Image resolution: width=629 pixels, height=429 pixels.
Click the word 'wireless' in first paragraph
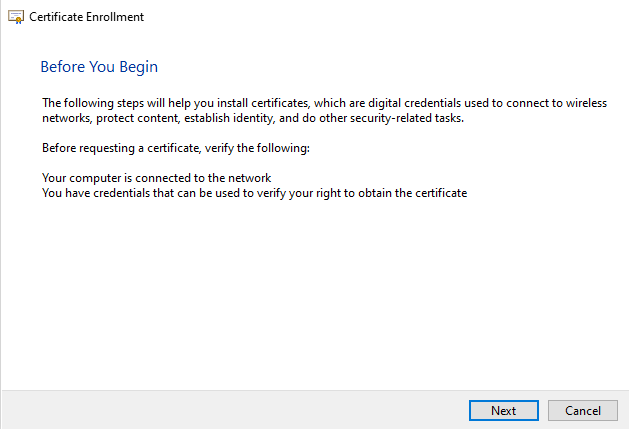coord(586,103)
